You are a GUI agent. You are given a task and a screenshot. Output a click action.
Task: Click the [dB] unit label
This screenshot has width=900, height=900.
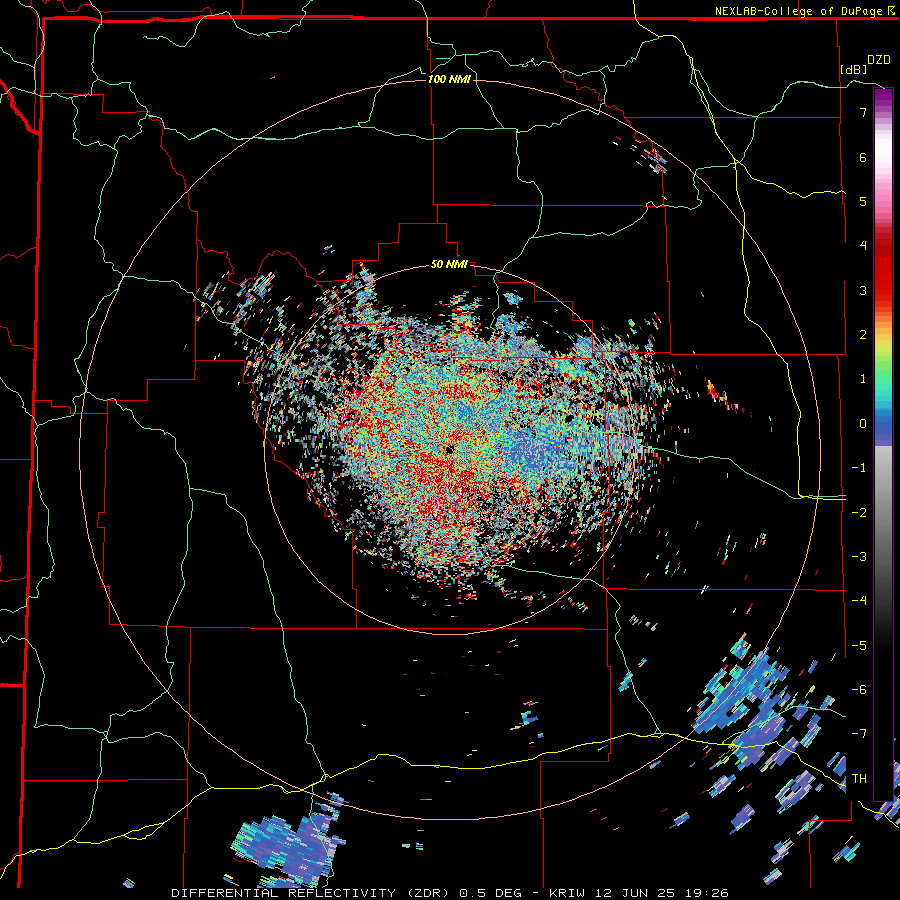(x=854, y=69)
